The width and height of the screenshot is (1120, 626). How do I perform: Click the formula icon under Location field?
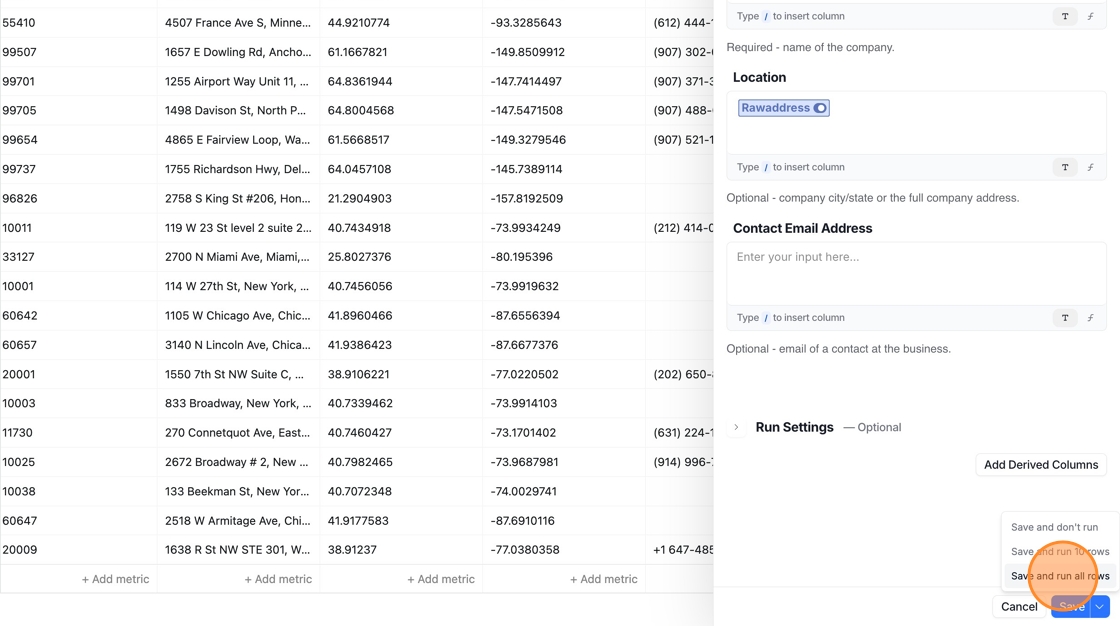click(x=1091, y=167)
